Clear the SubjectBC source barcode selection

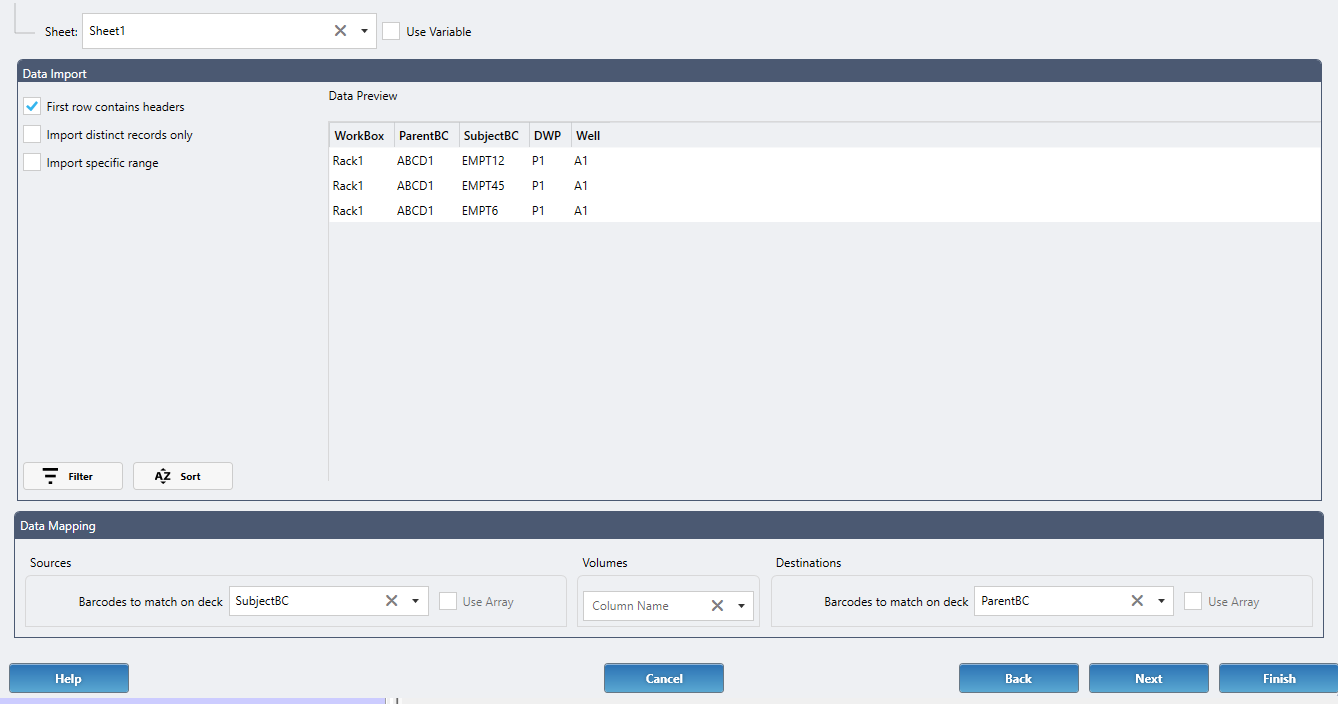(391, 601)
